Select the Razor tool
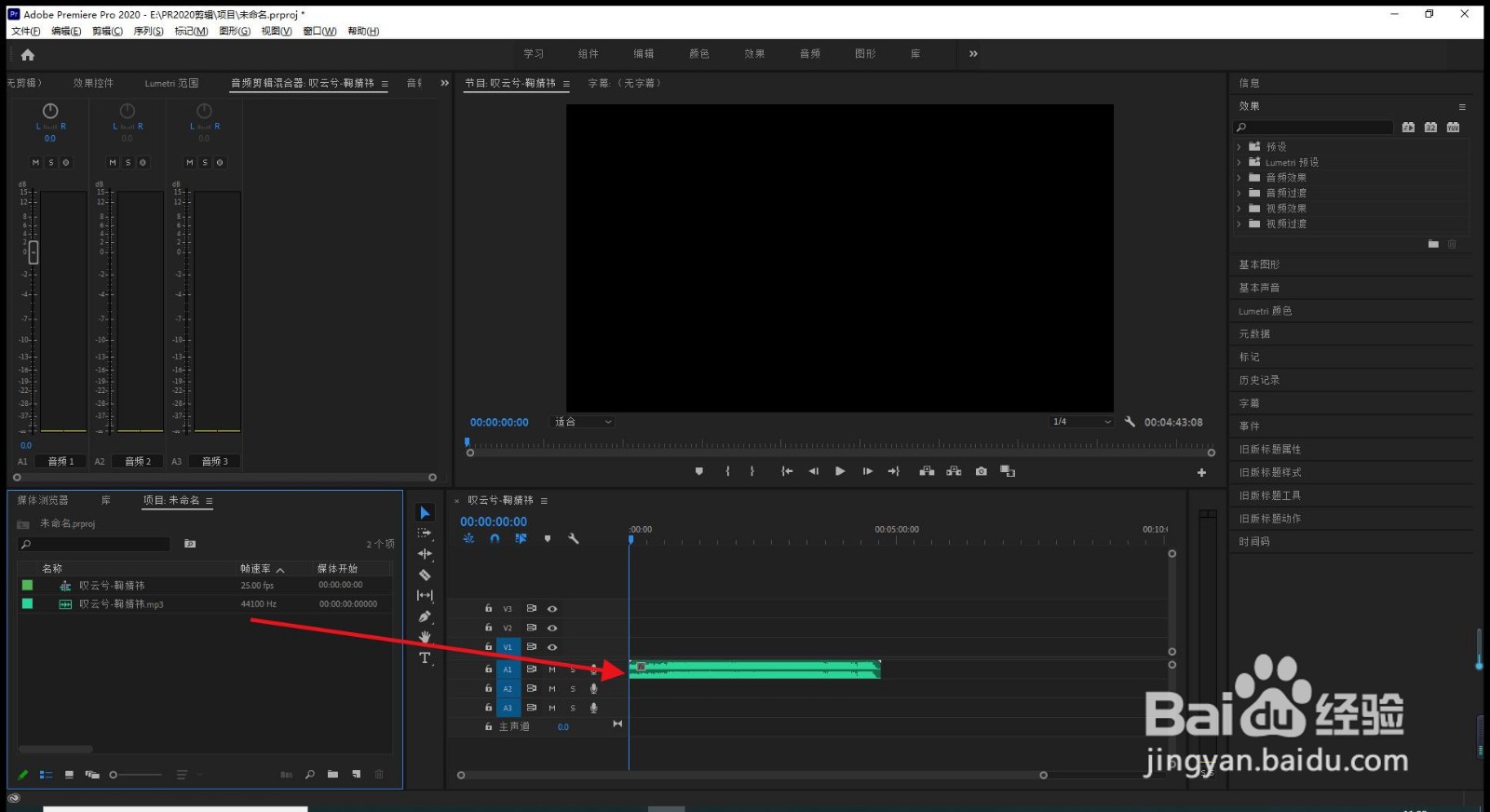Viewport: 1490px width, 812px height. point(425,575)
